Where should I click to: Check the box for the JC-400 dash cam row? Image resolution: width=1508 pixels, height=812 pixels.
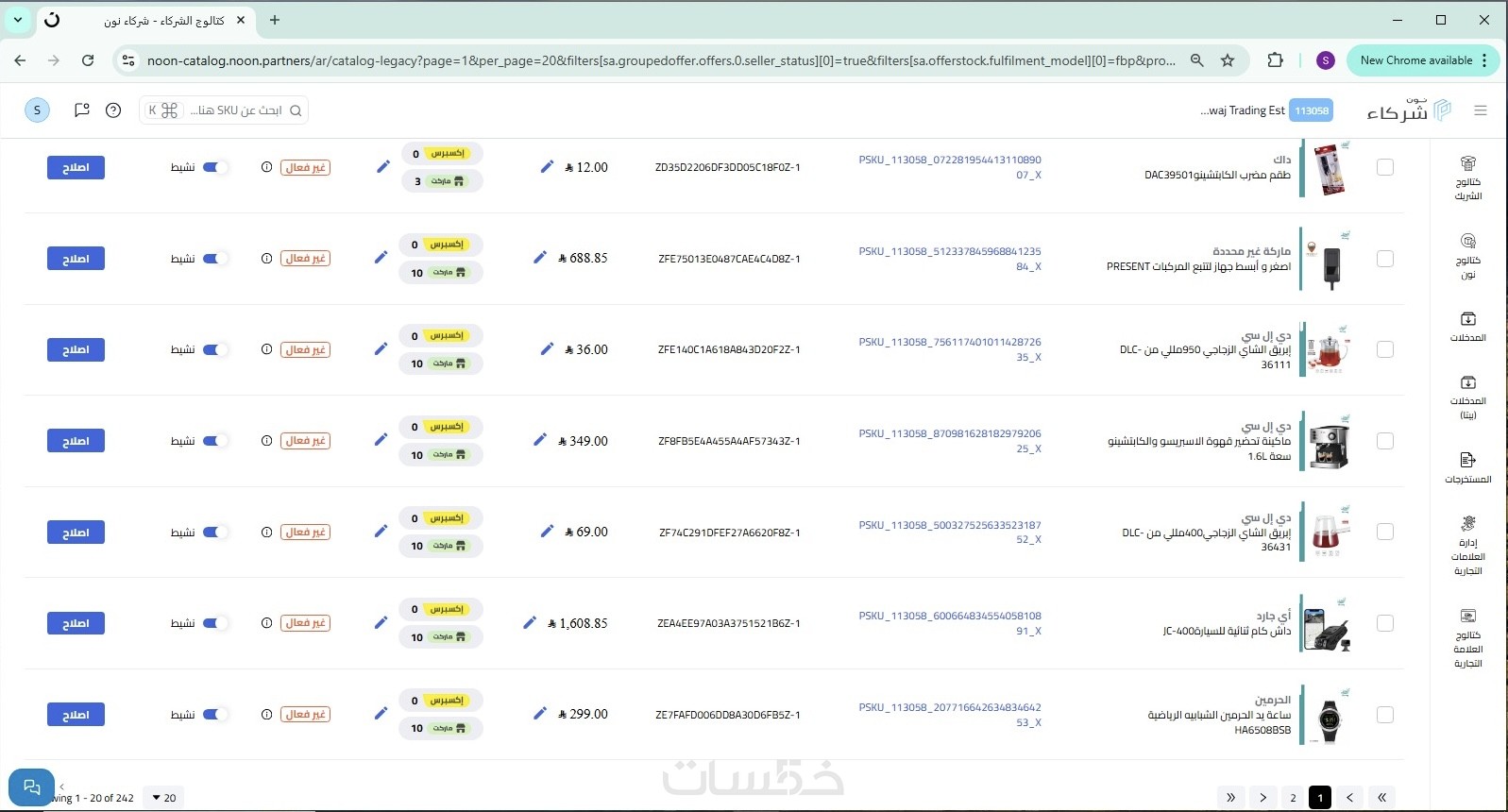click(x=1385, y=623)
